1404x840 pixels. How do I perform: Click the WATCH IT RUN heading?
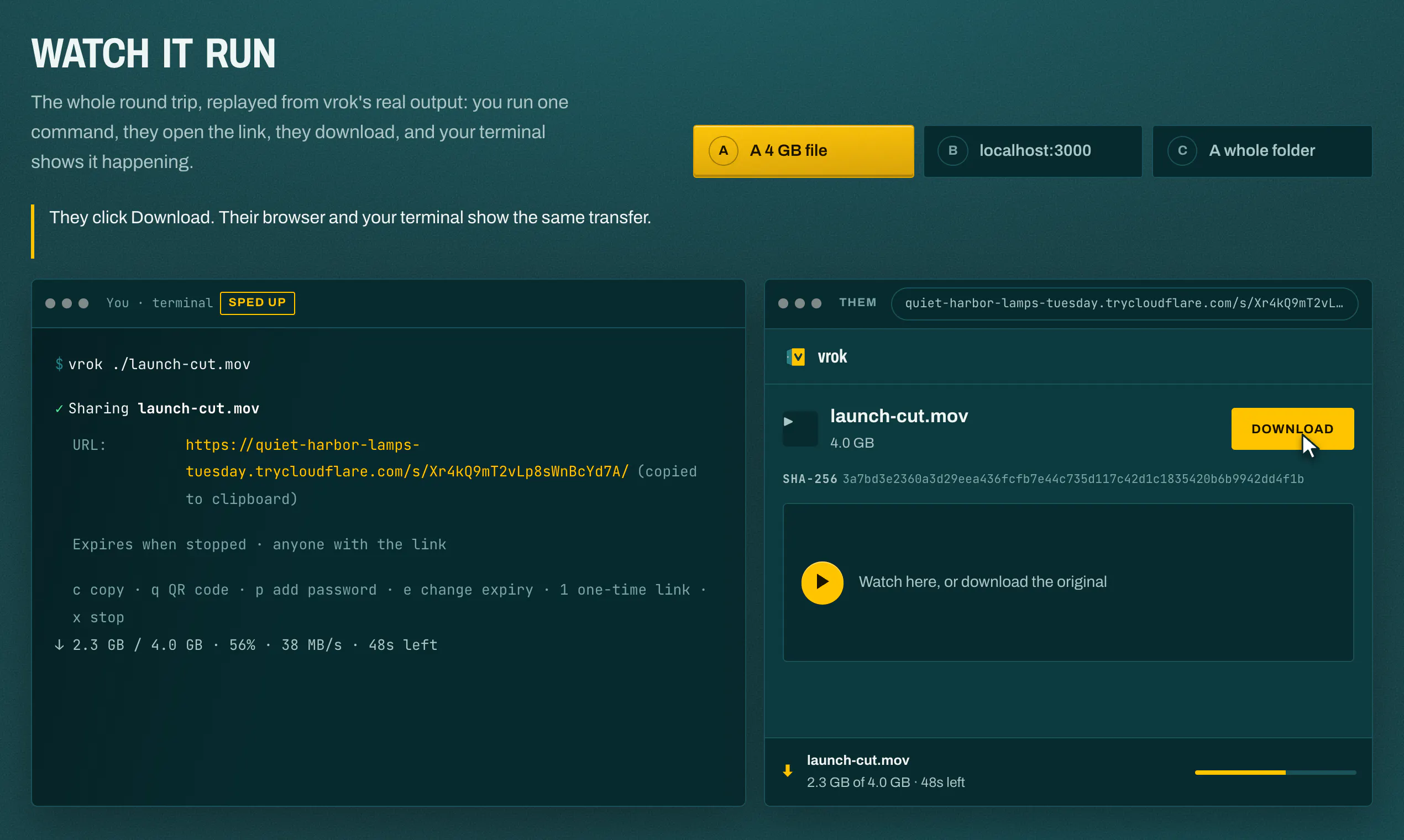tap(154, 54)
